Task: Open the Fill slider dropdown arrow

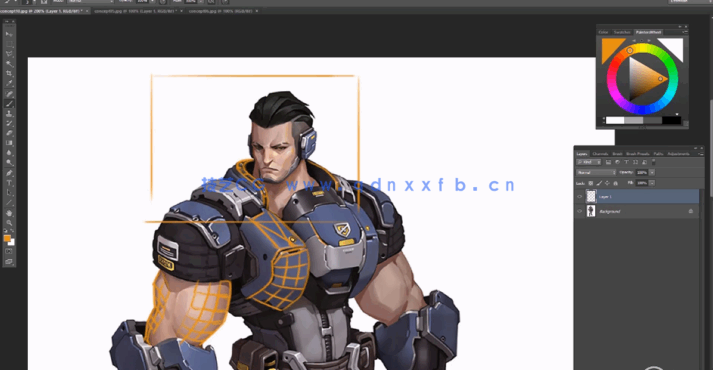Action: pos(652,183)
